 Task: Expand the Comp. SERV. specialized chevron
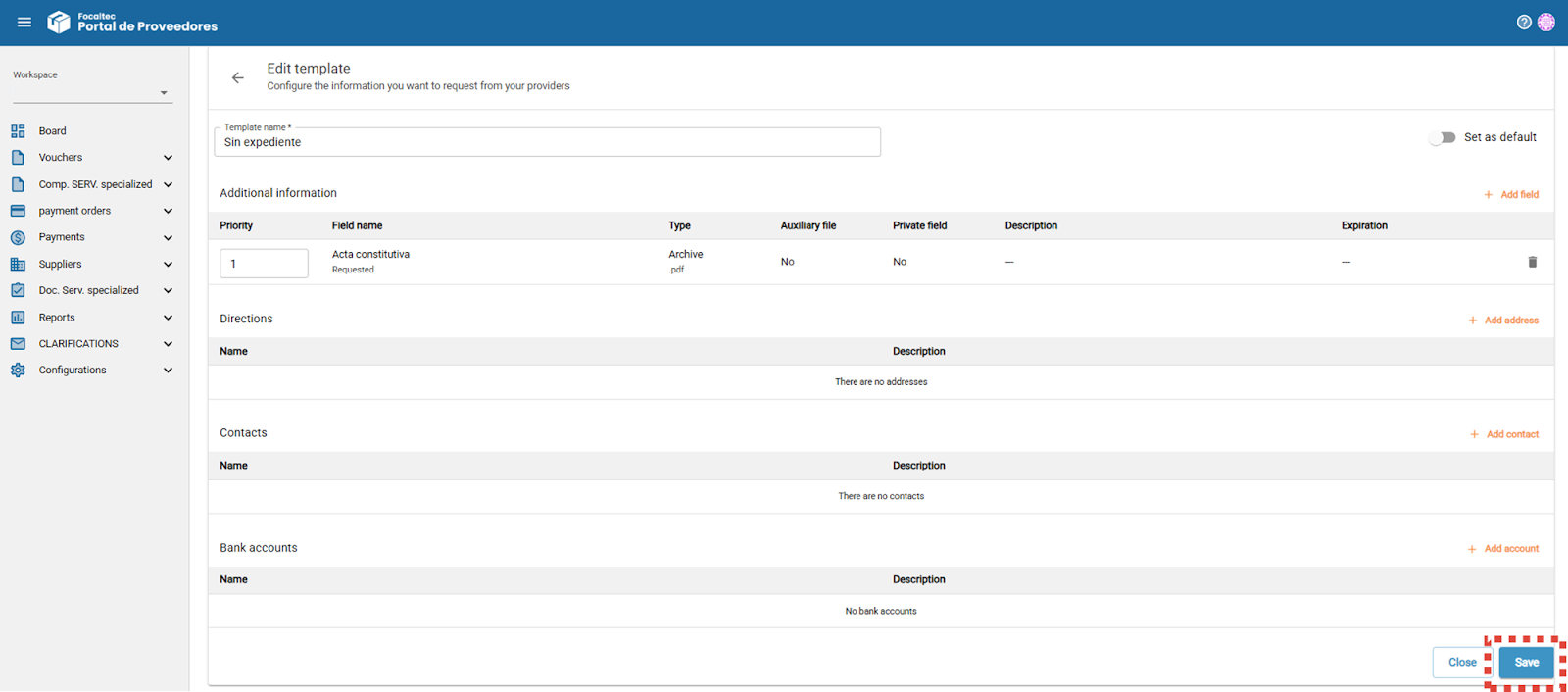168,184
